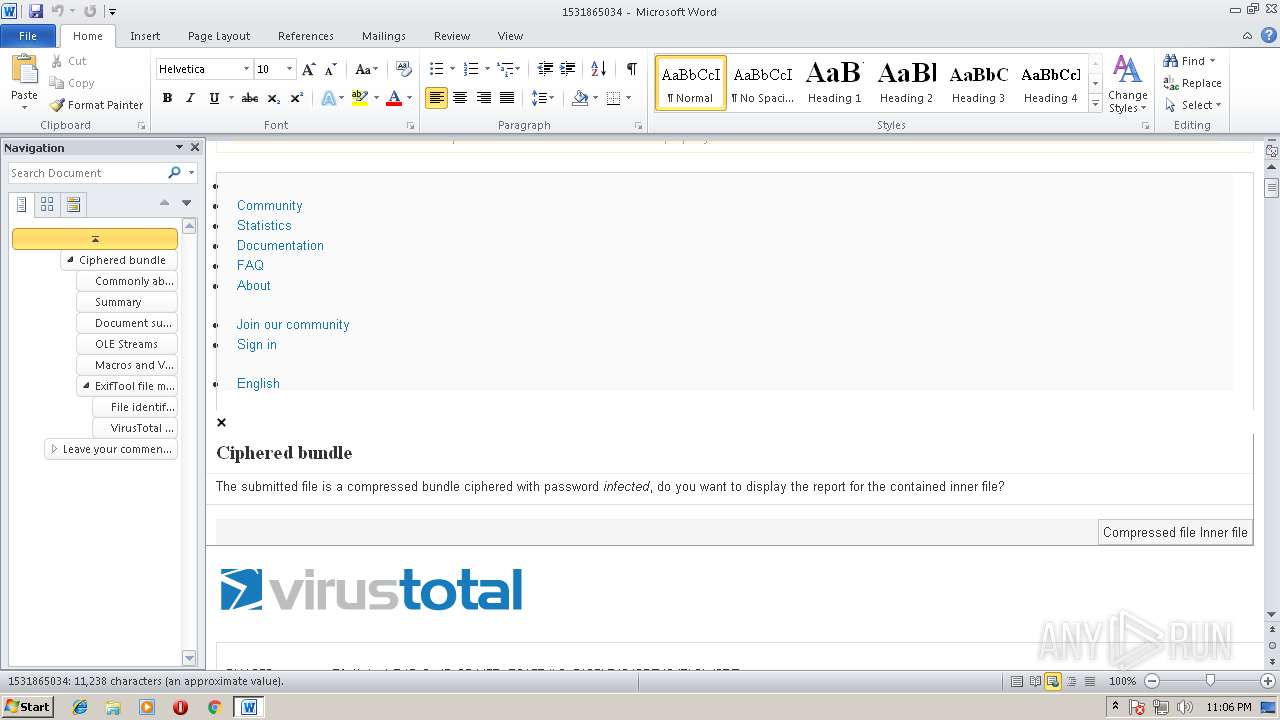Open the Sign in link
Viewport: 1280px width, 720px height.
click(x=257, y=345)
